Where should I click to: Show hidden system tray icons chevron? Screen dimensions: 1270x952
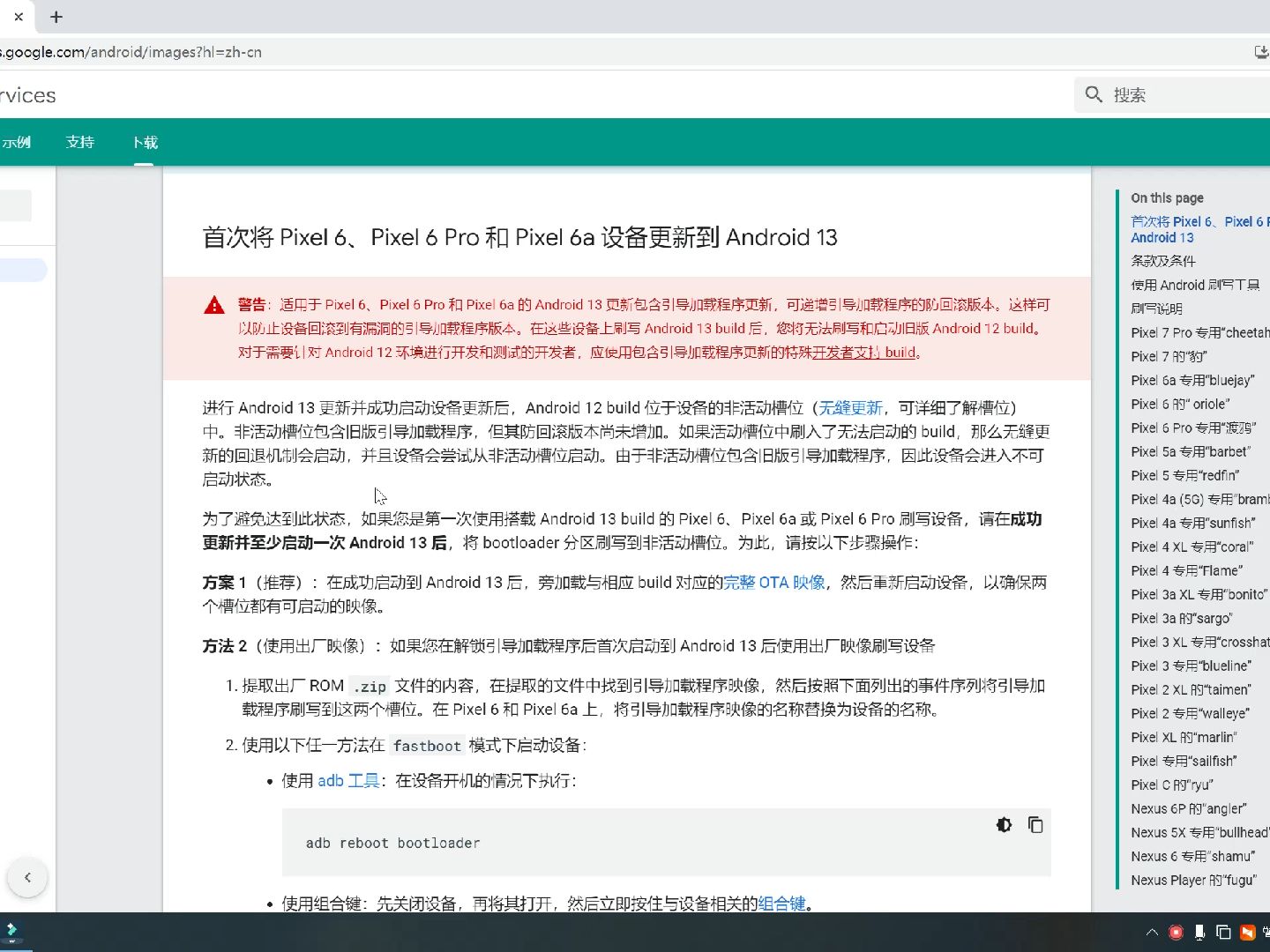pos(1152,932)
